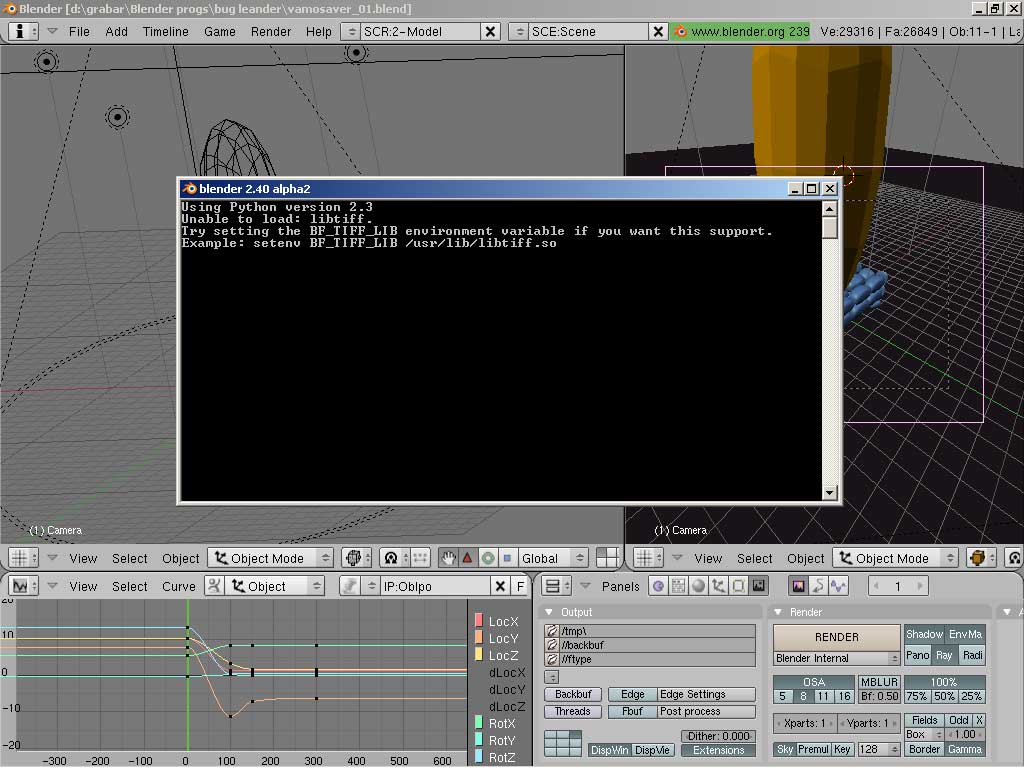Open the File menu
Screen dimensions: 1024x768
79,31
